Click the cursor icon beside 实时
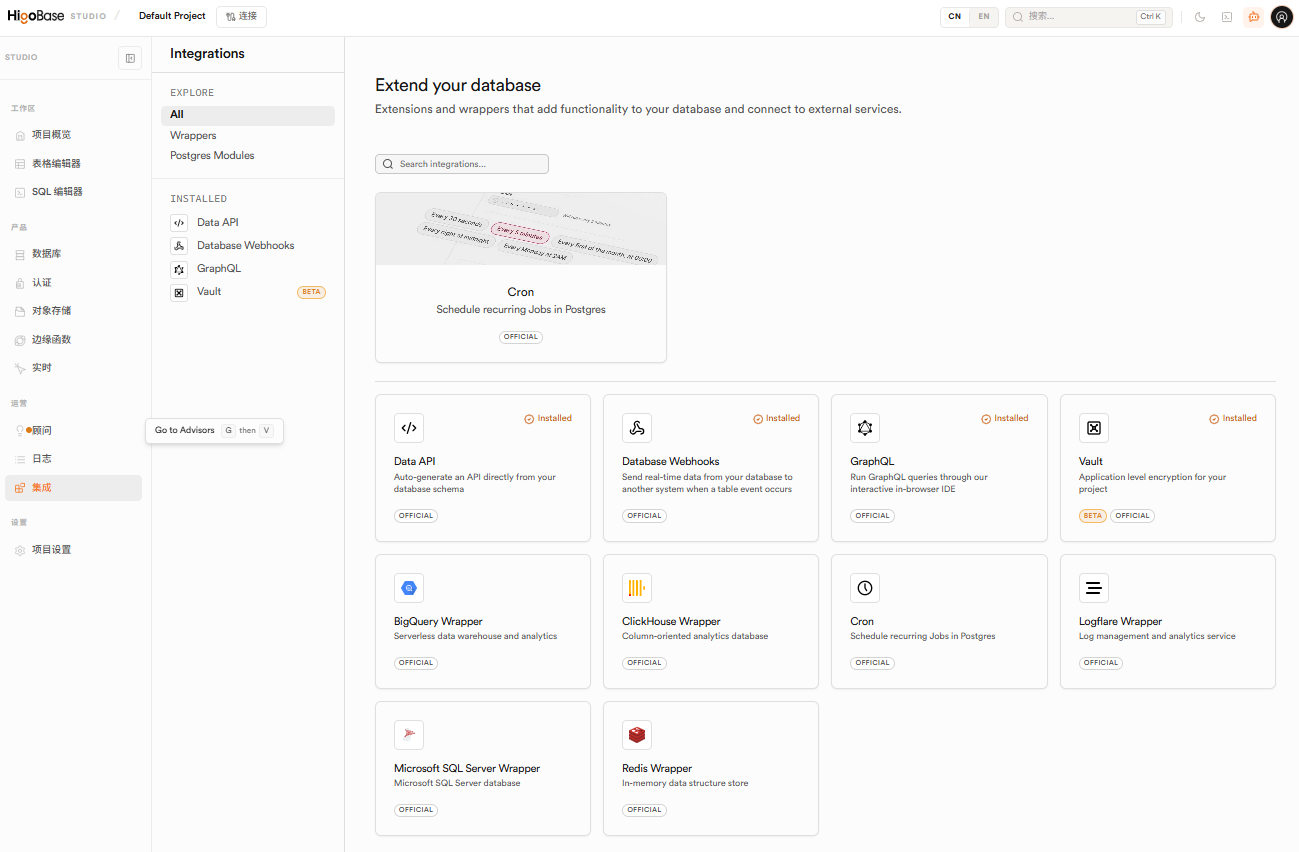The image size is (1299, 852). click(x=20, y=368)
